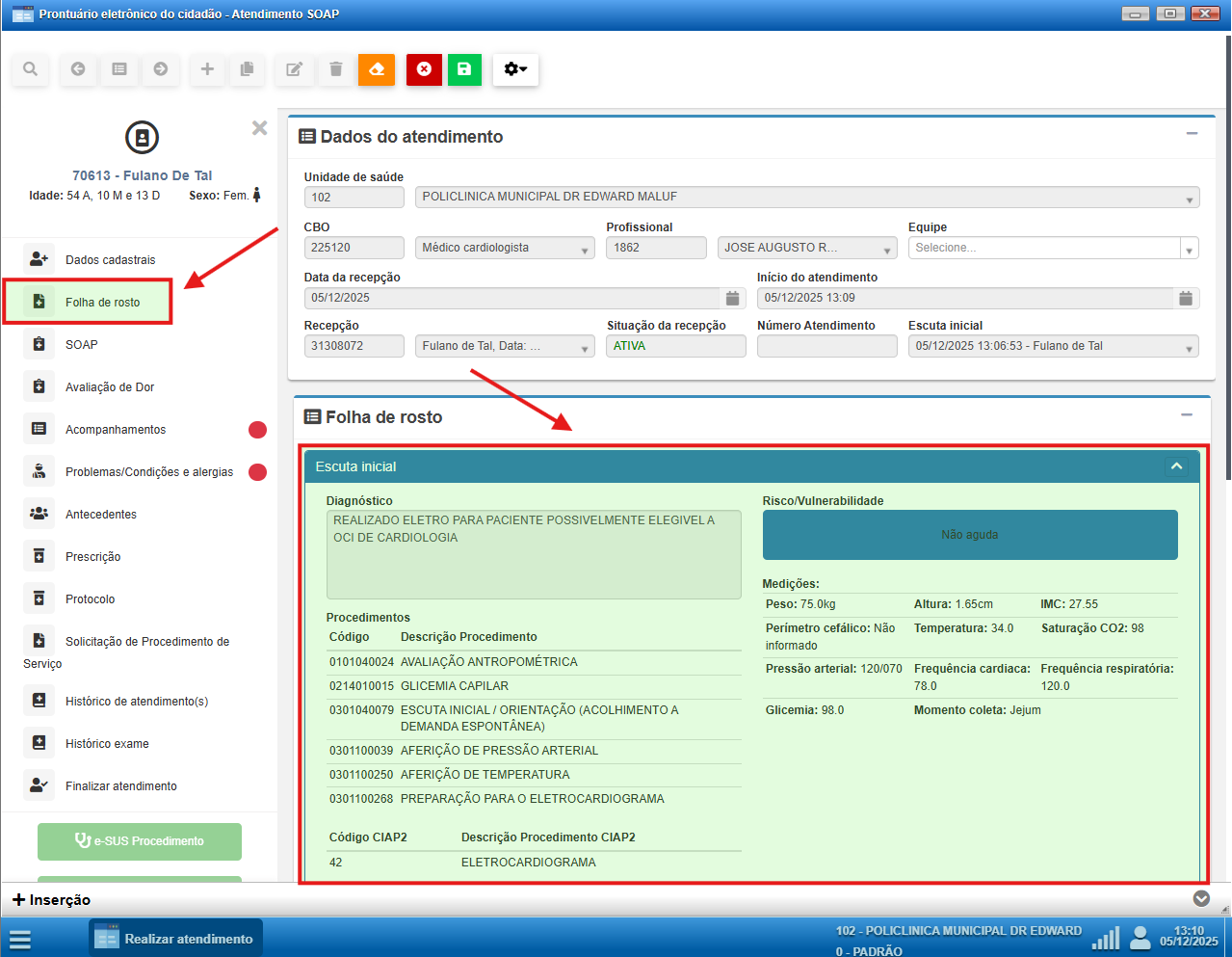Click the red cancel icon in toolbar
The image size is (1232, 957).
pos(424,69)
